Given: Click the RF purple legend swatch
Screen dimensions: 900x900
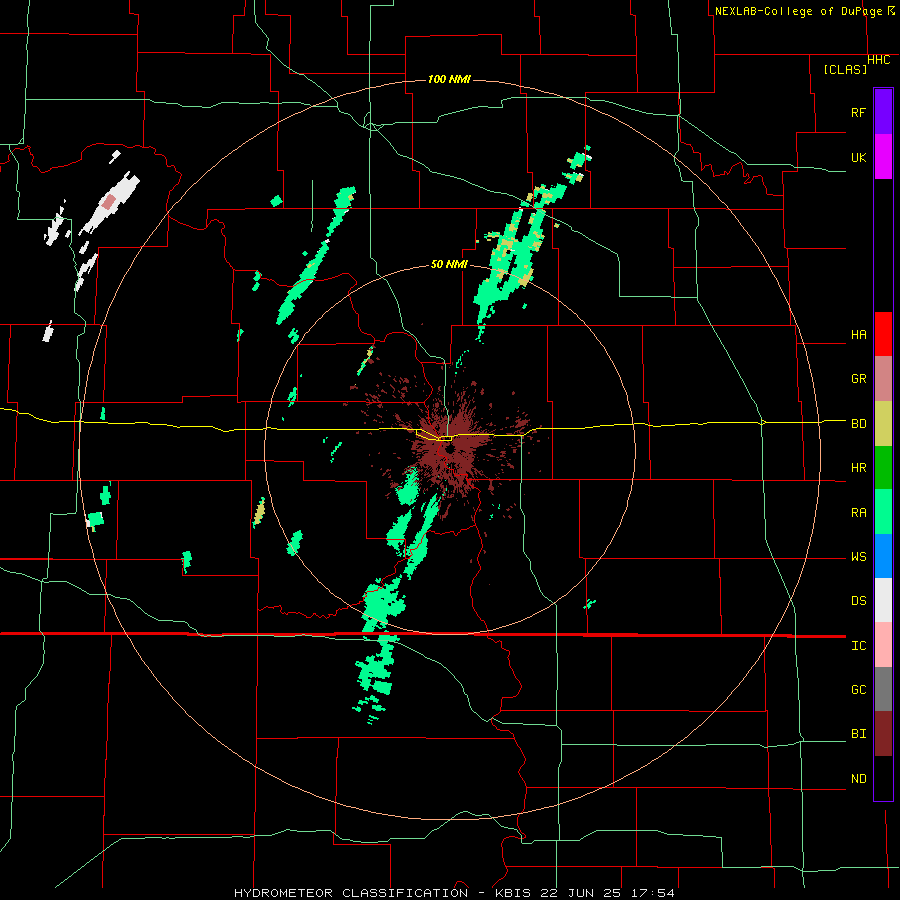Looking at the screenshot, I should 883,112.
